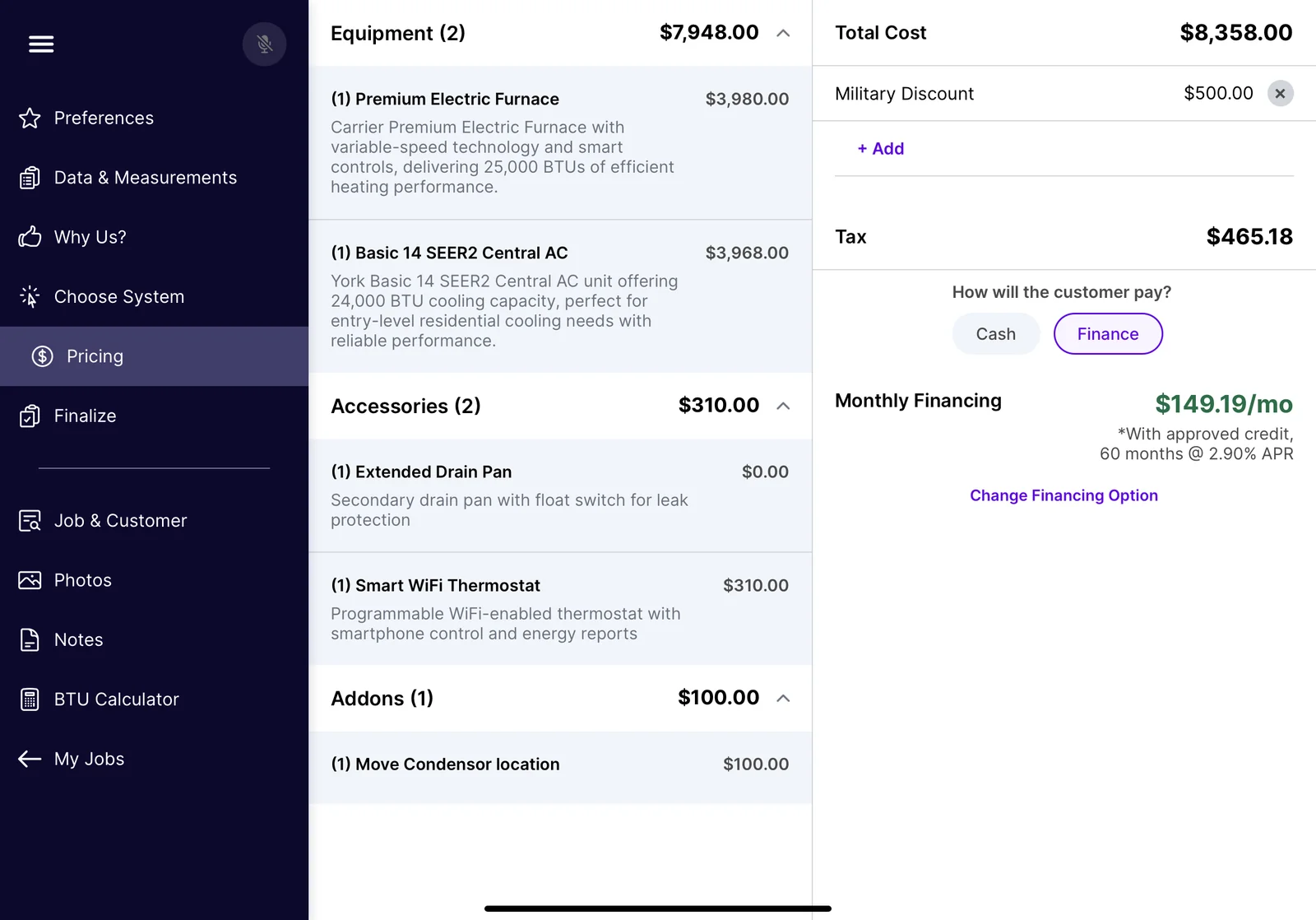
Task: Select the Premium Electric Furnace item
Action: tap(560, 142)
